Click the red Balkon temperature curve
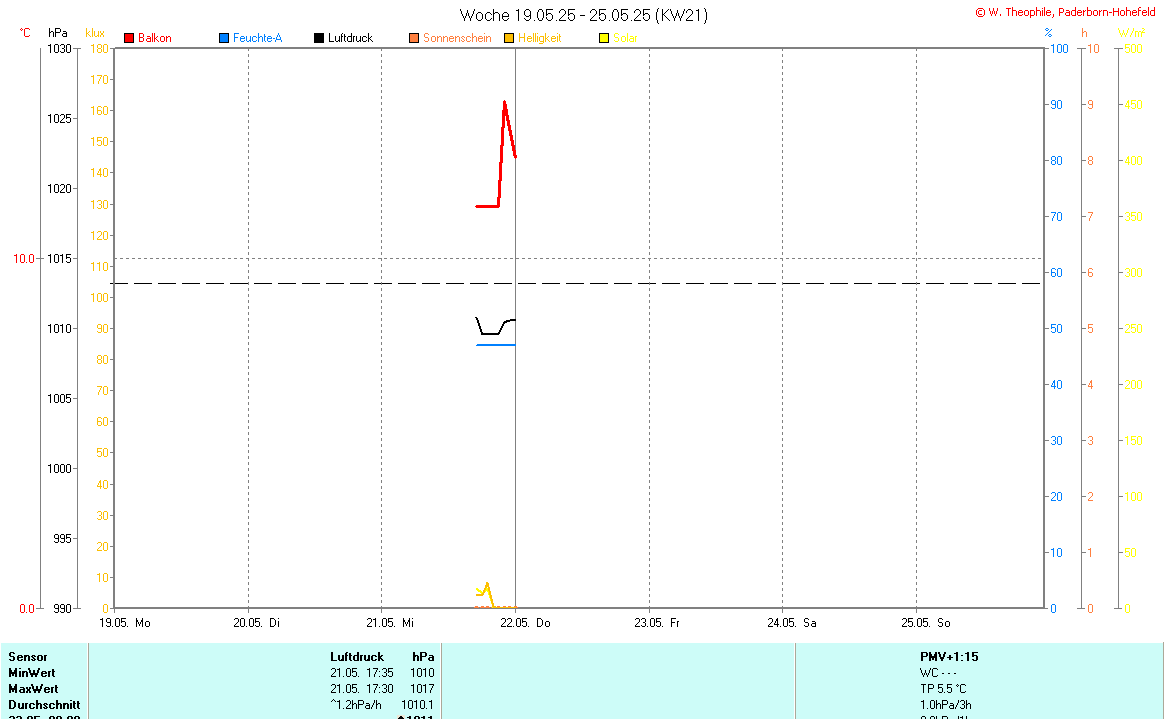Image resolution: width=1164 pixels, height=719 pixels. 501,156
